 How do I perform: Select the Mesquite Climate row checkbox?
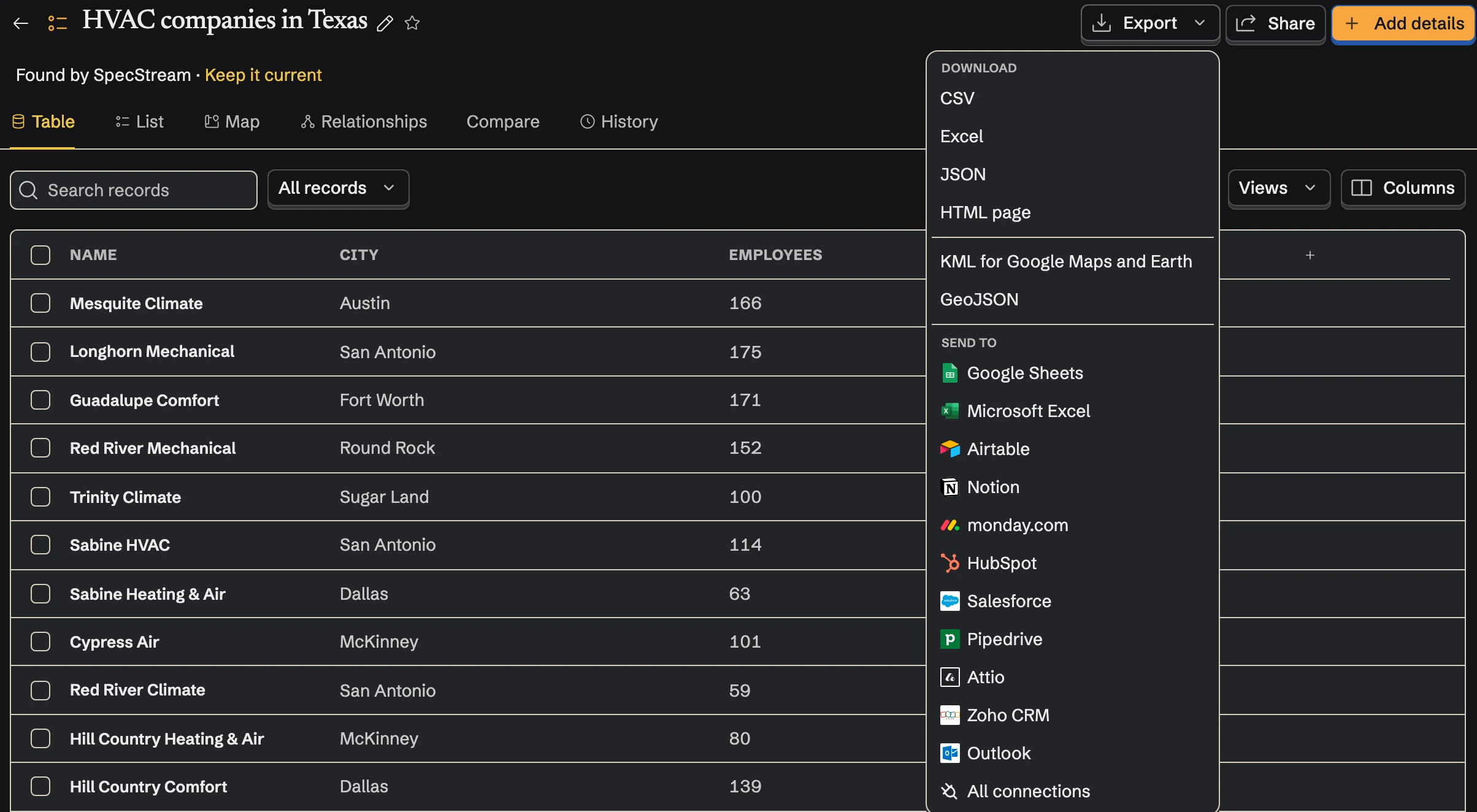[x=40, y=303]
